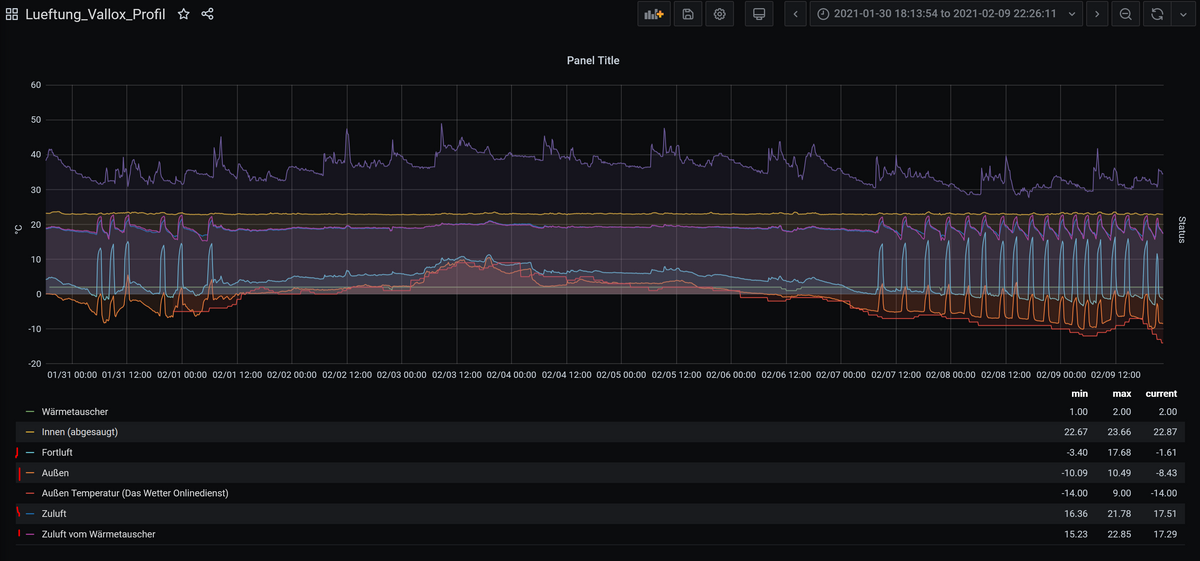Image resolution: width=1200 pixels, height=561 pixels.
Task: Refresh the dashboard
Action: 1157,14
